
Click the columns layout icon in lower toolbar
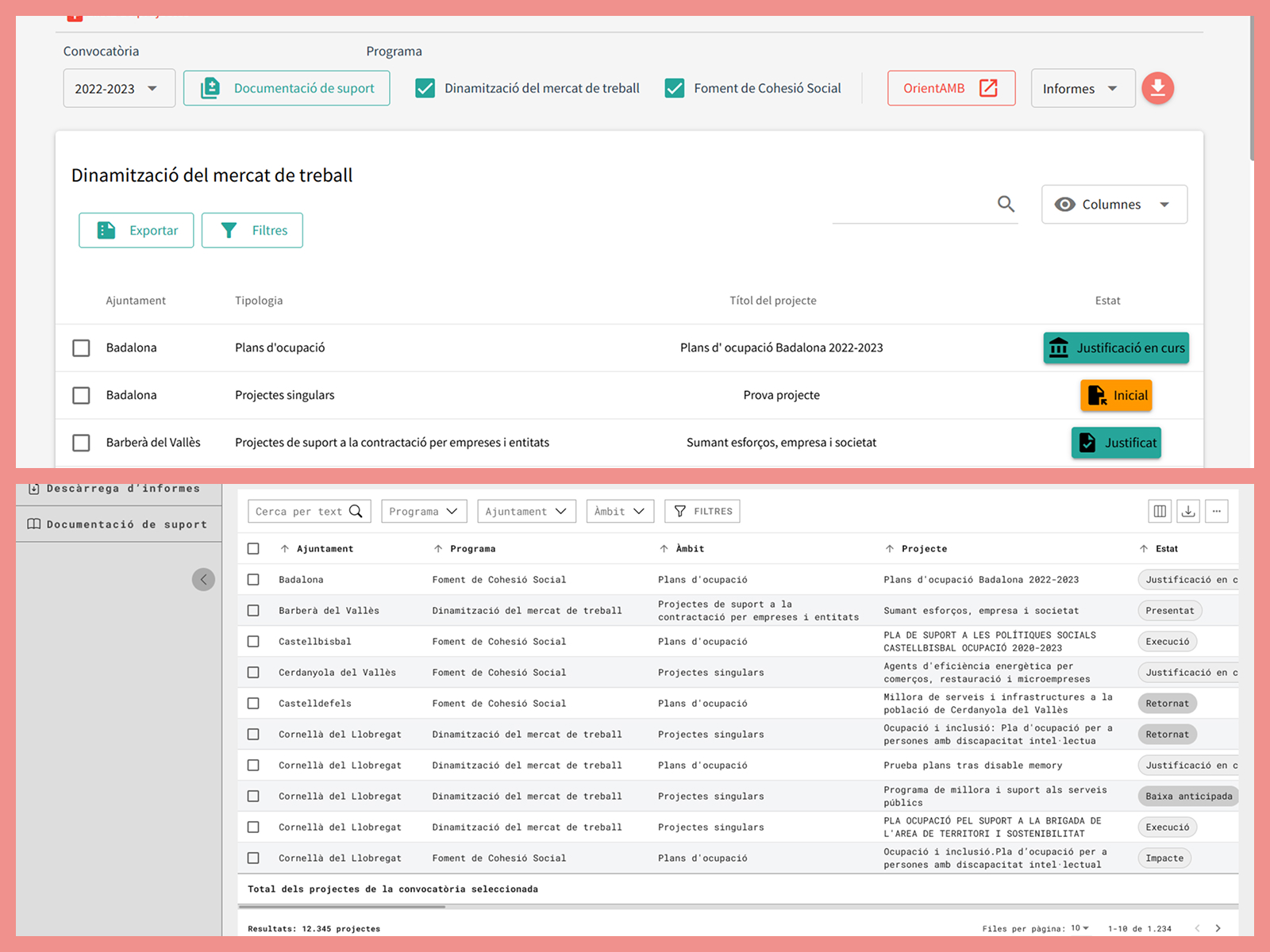pyautogui.click(x=1160, y=511)
